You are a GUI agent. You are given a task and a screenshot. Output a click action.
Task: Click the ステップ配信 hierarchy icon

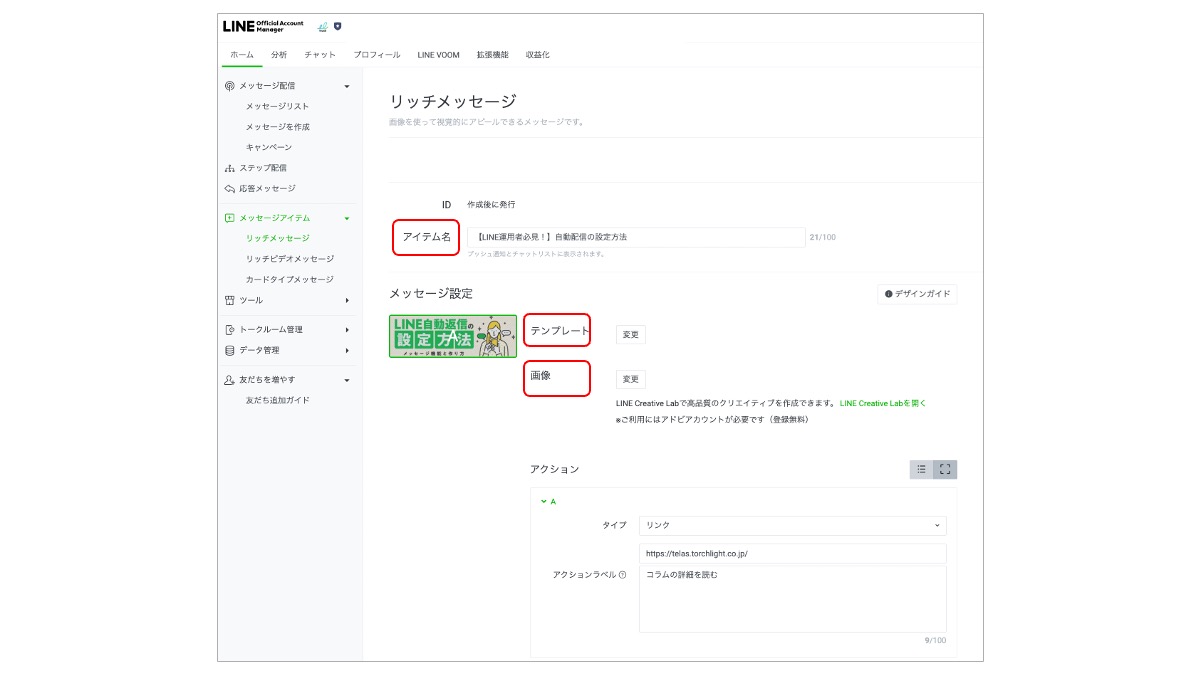230,168
